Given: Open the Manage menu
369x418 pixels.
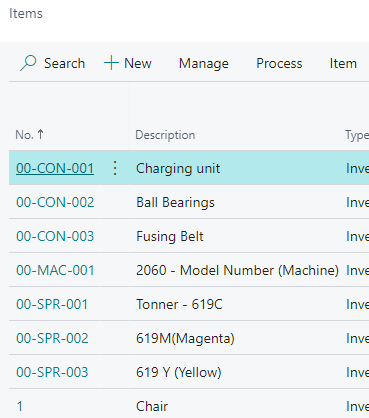Looking at the screenshot, I should point(204,63).
